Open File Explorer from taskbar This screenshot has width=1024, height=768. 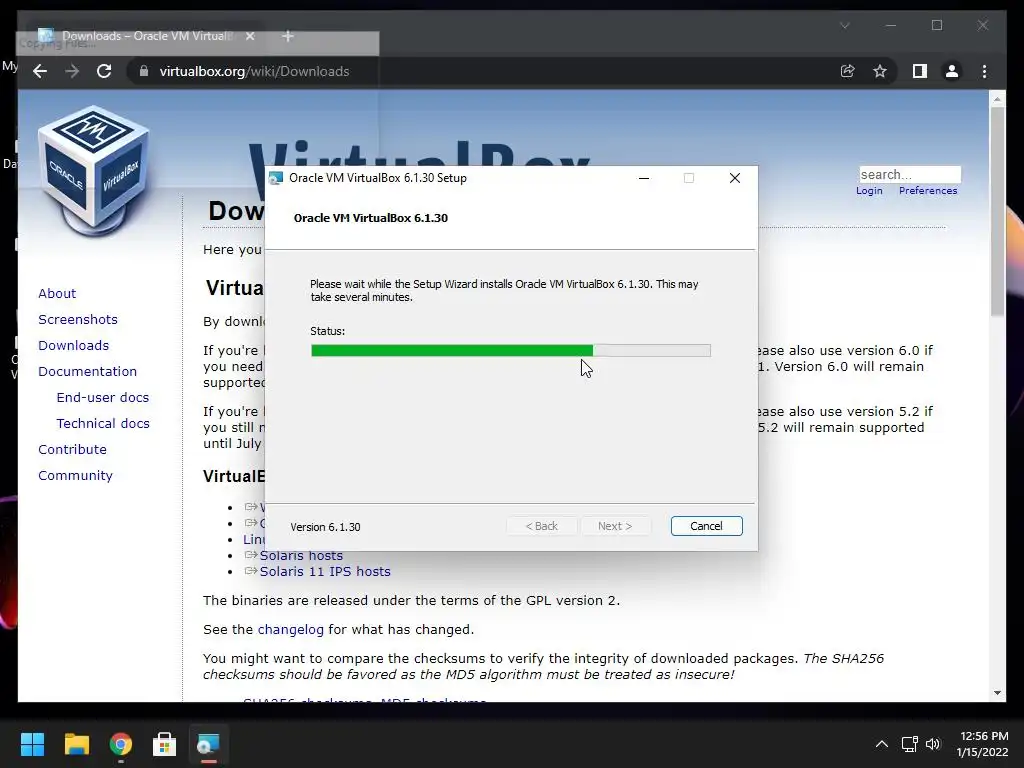76,744
